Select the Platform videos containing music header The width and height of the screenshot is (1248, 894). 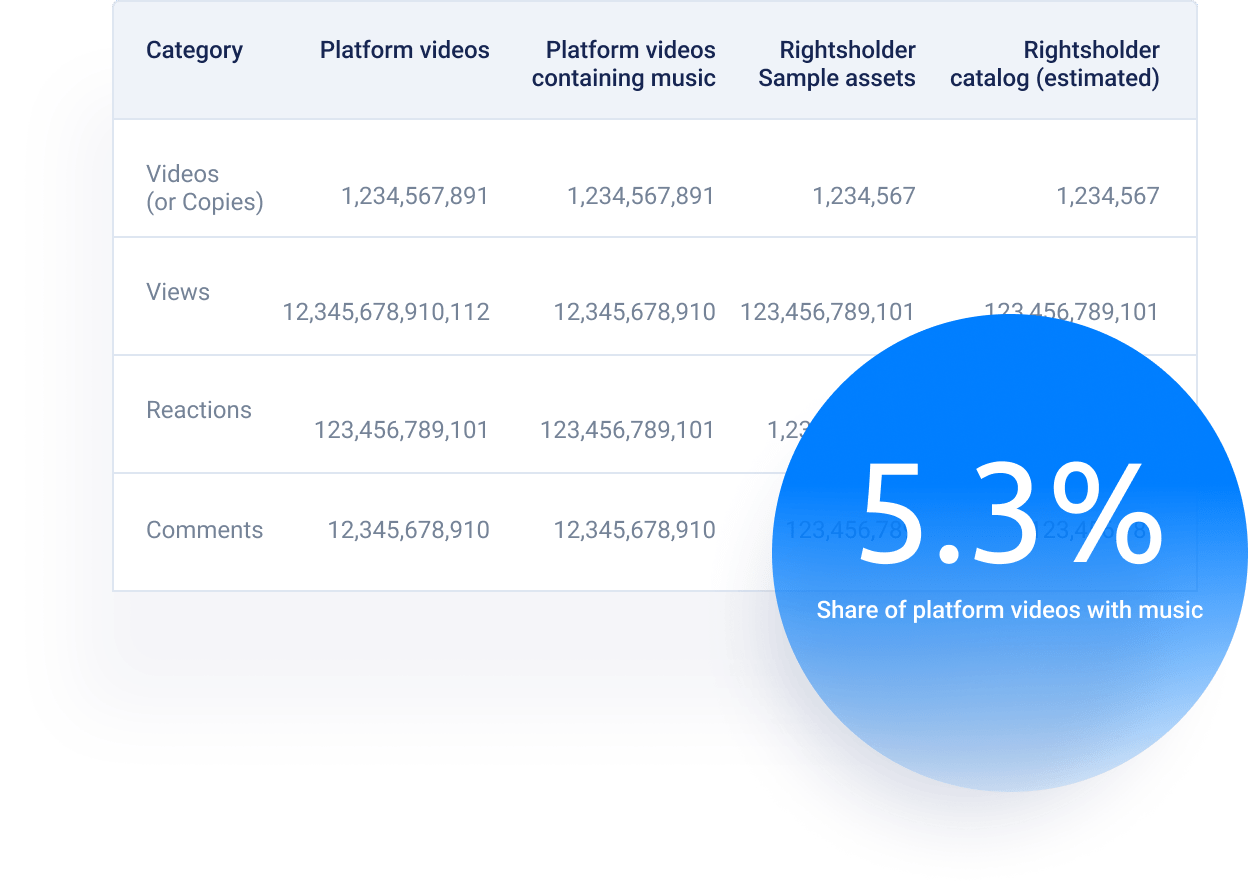pos(625,64)
